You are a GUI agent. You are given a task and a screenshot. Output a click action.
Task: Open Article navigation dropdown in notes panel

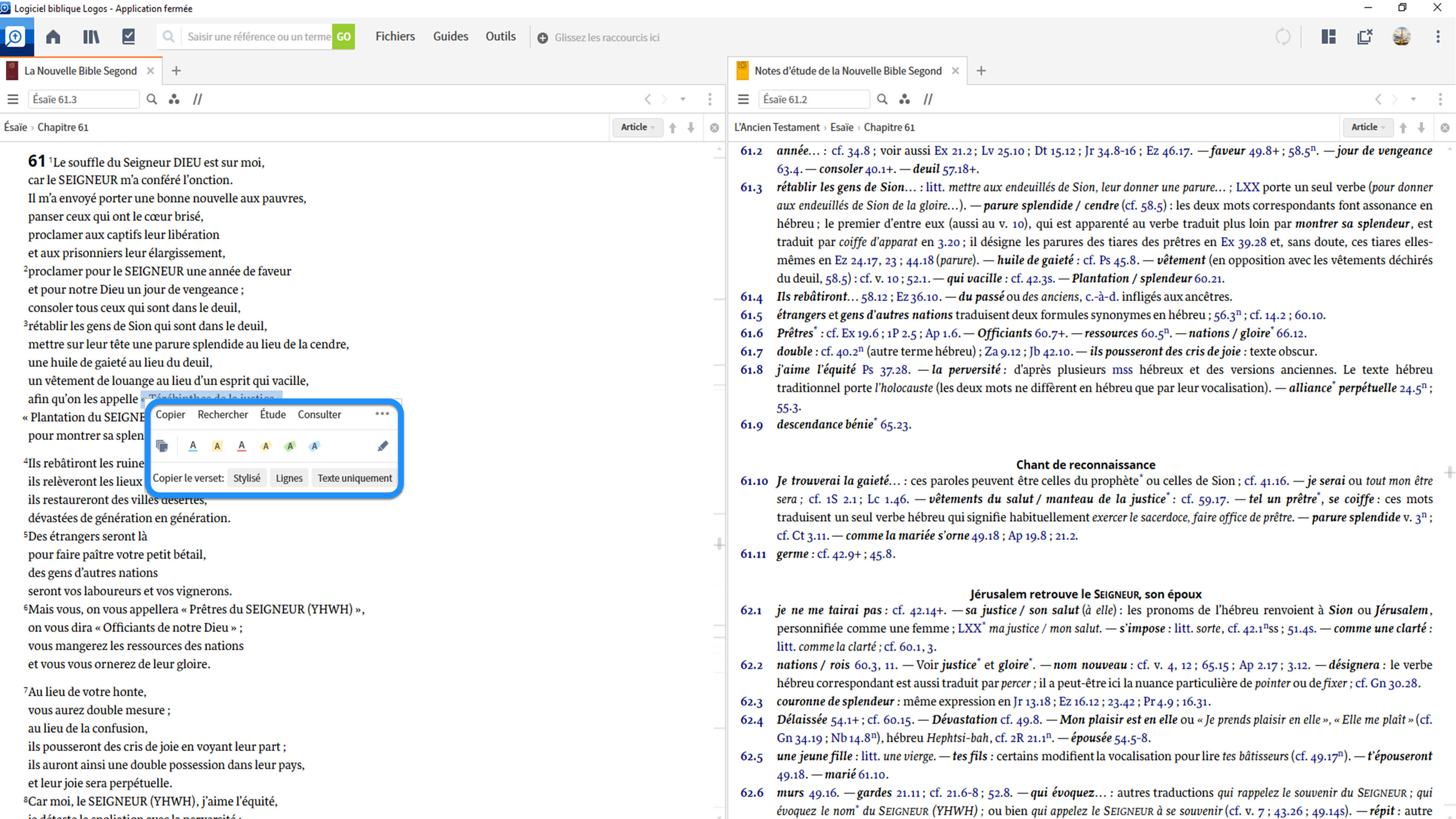tap(1368, 127)
